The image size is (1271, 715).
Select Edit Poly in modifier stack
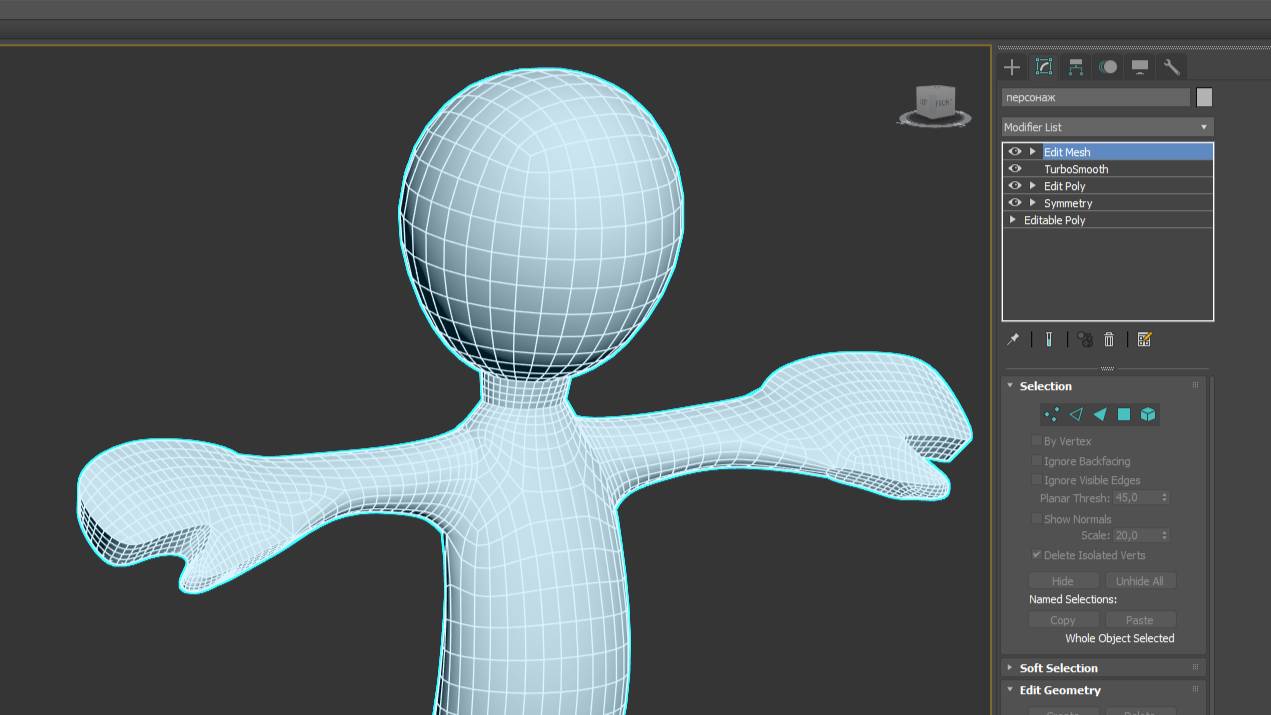click(x=1064, y=186)
